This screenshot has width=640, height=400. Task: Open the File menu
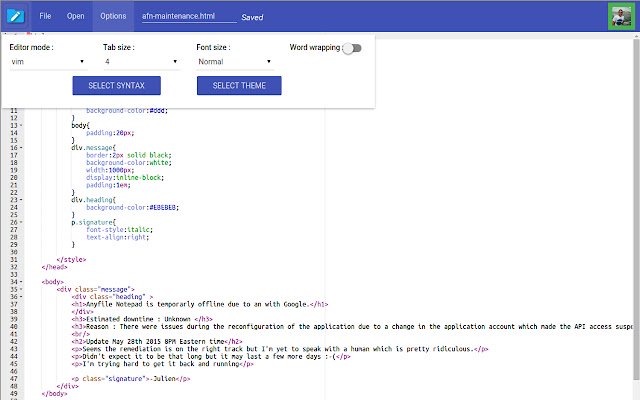[45, 16]
